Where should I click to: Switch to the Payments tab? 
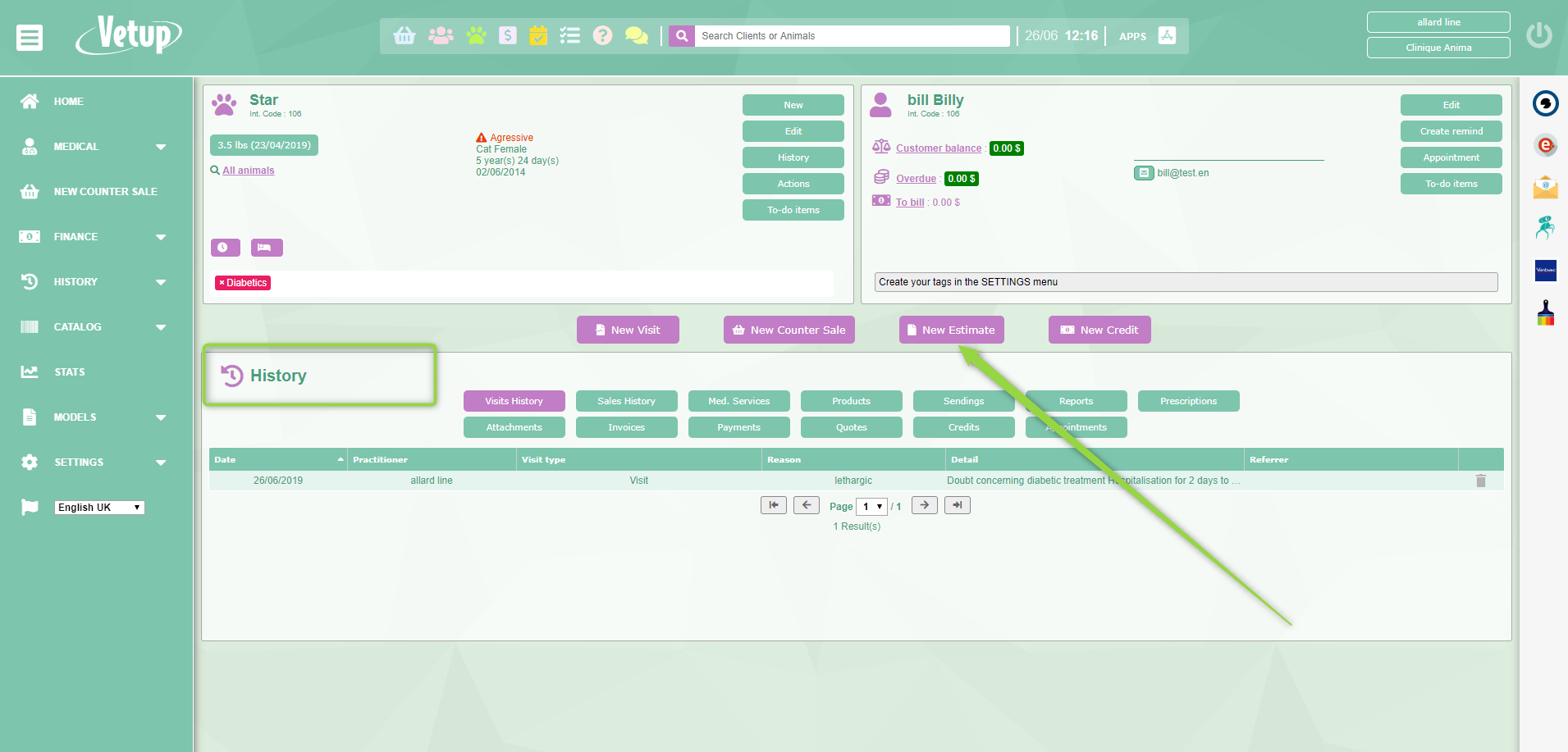[739, 427]
